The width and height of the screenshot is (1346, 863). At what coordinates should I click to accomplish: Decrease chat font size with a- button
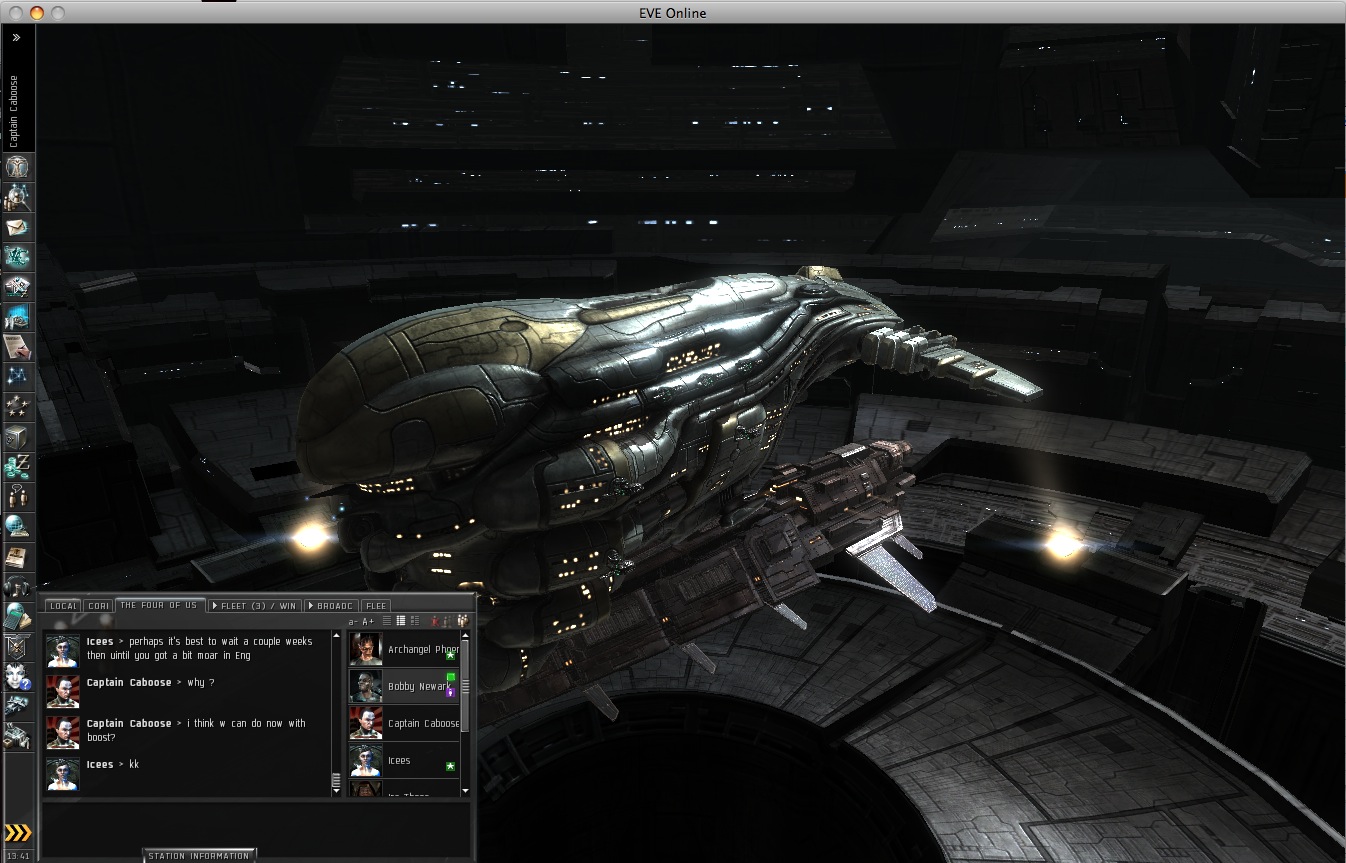click(353, 621)
